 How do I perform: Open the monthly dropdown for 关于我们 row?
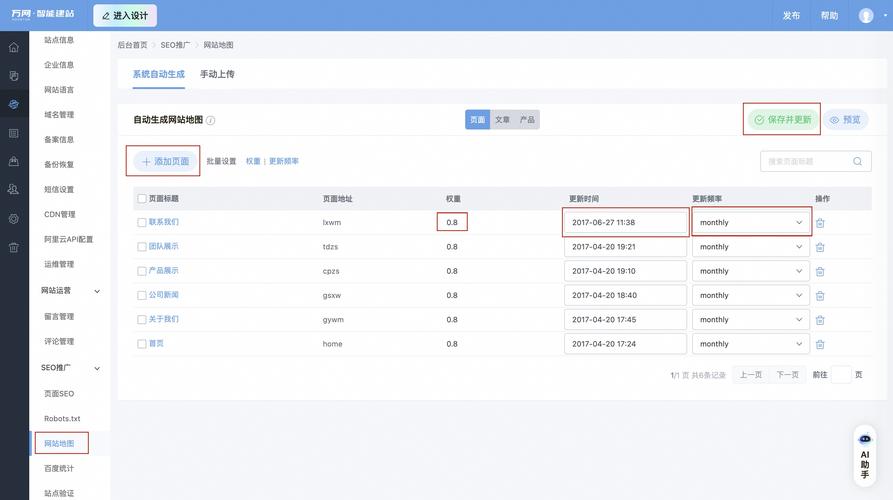[750, 320]
